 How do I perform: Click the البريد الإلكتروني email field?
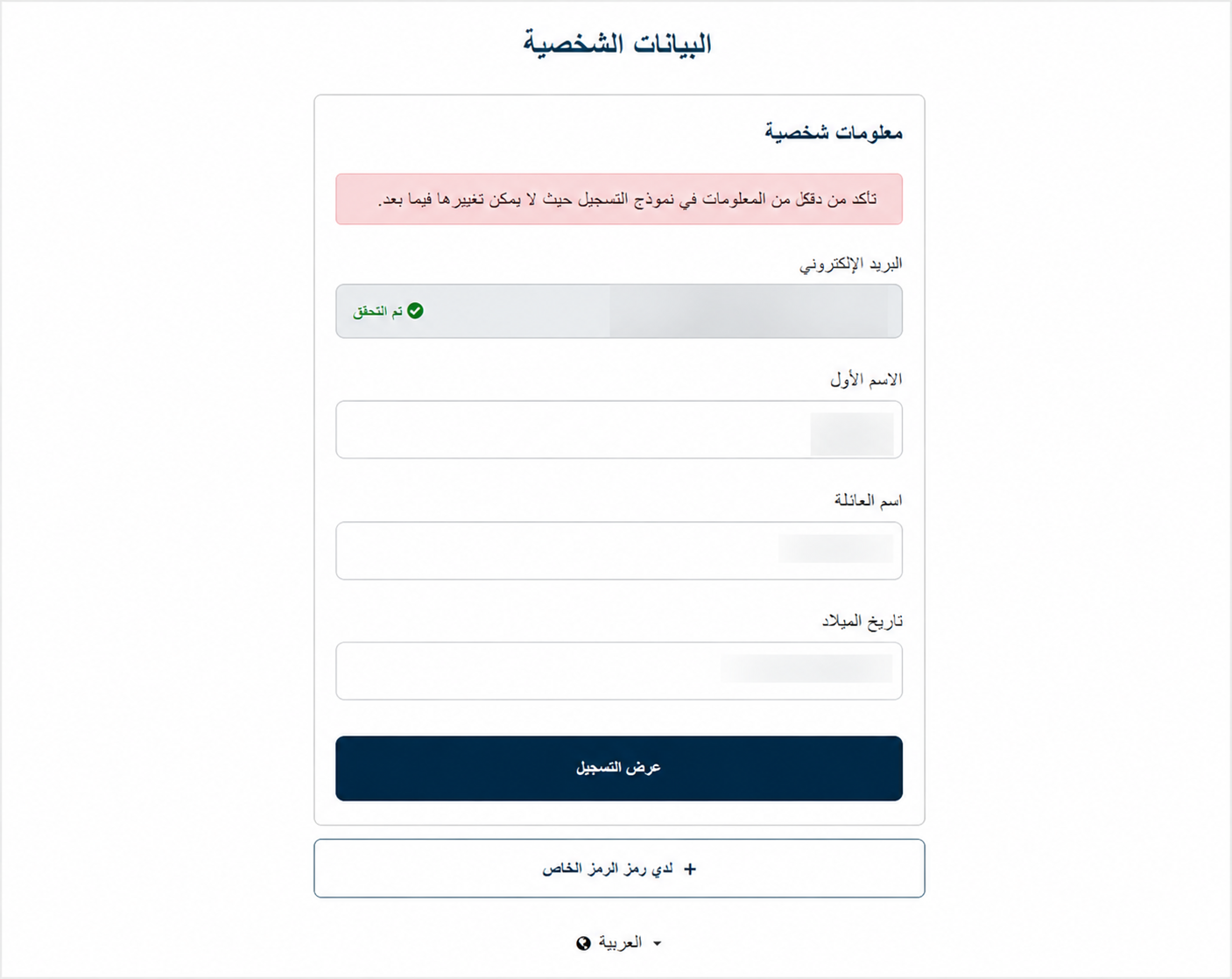619,311
